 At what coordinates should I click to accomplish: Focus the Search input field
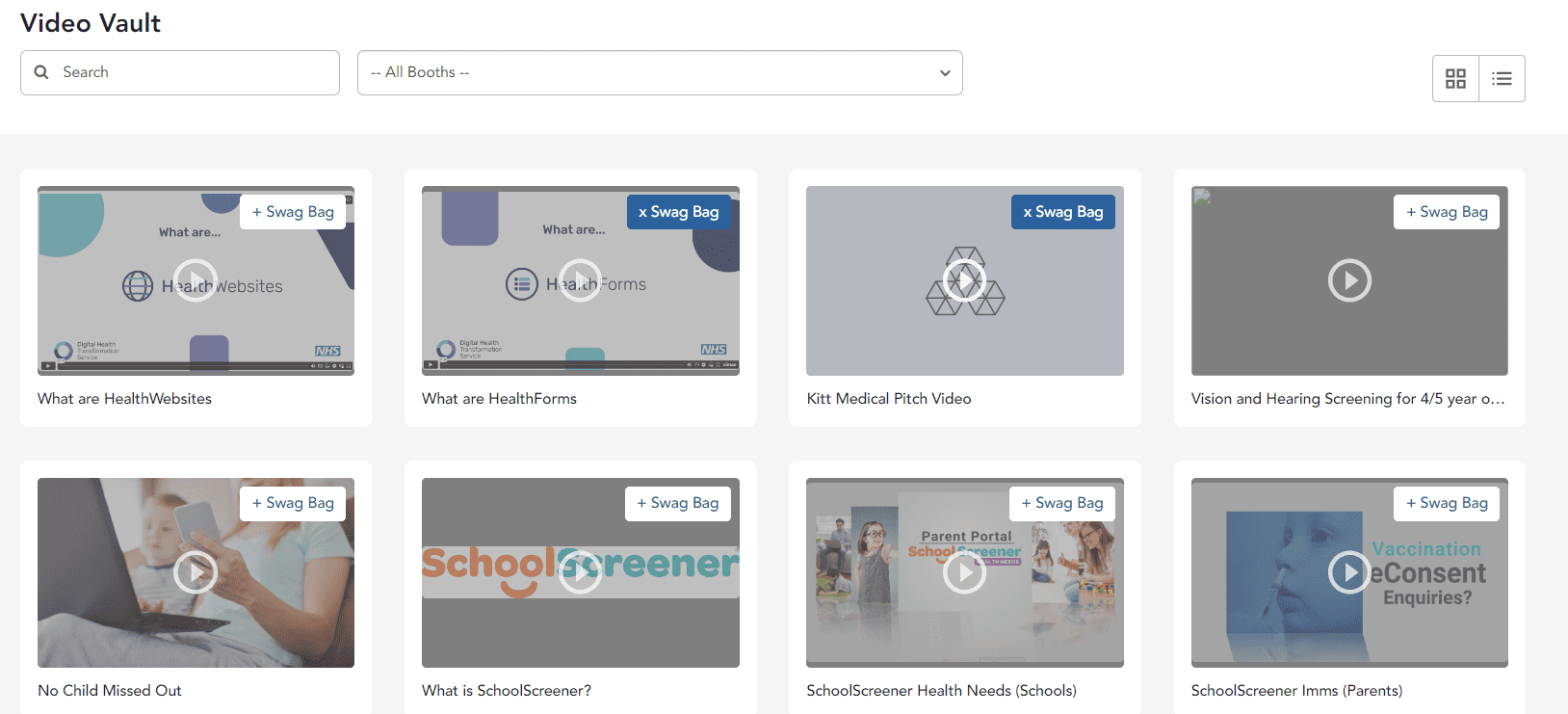(x=180, y=72)
